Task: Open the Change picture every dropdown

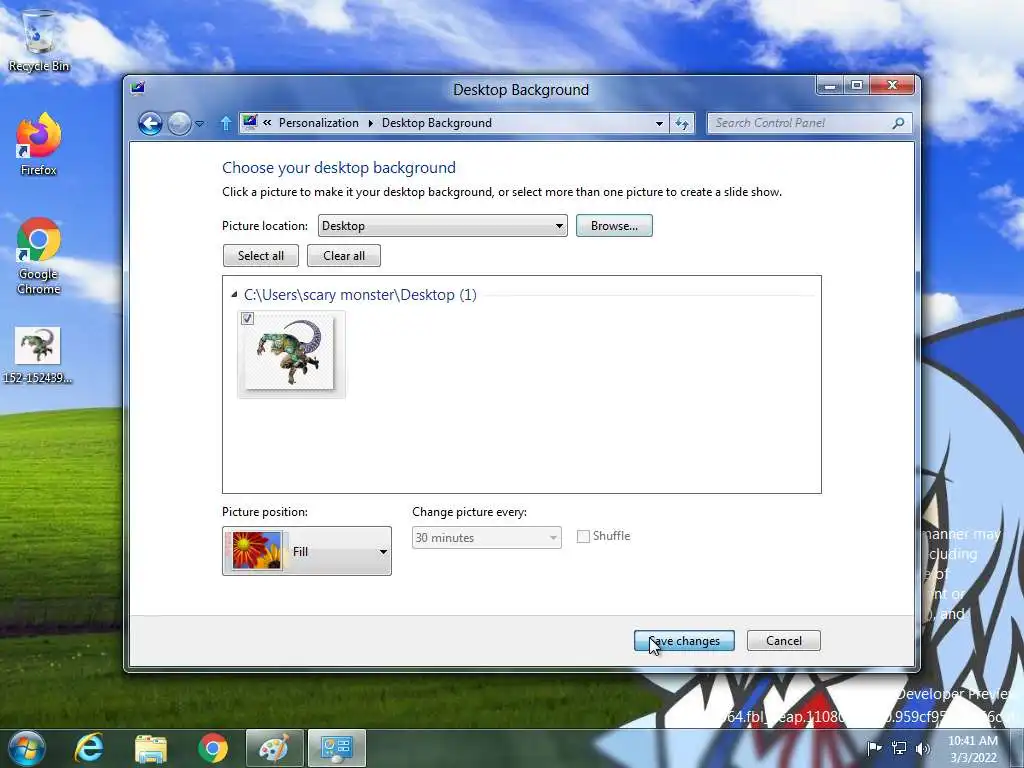Action: pos(487,538)
